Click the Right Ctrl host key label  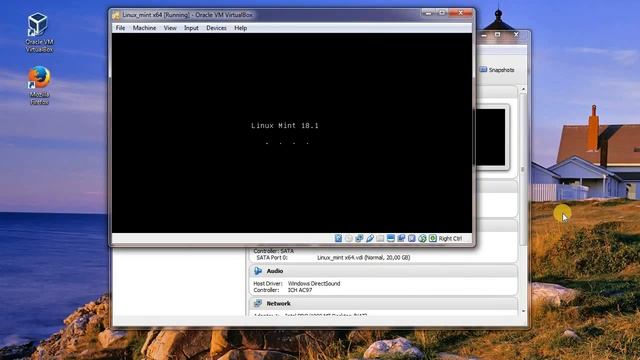(451, 238)
